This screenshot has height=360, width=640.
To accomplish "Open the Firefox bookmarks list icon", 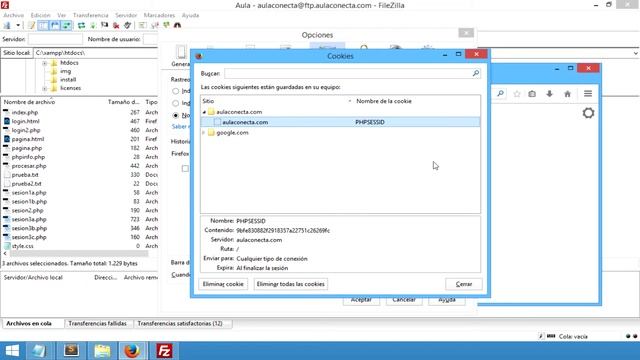I will coord(532,94).
